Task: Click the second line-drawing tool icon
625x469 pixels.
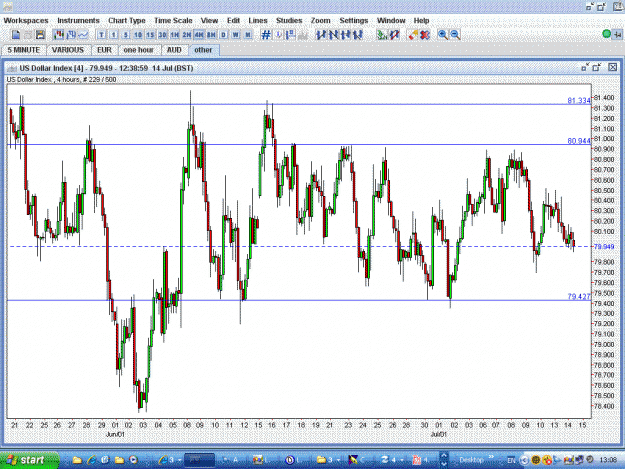Action: pos(333,35)
